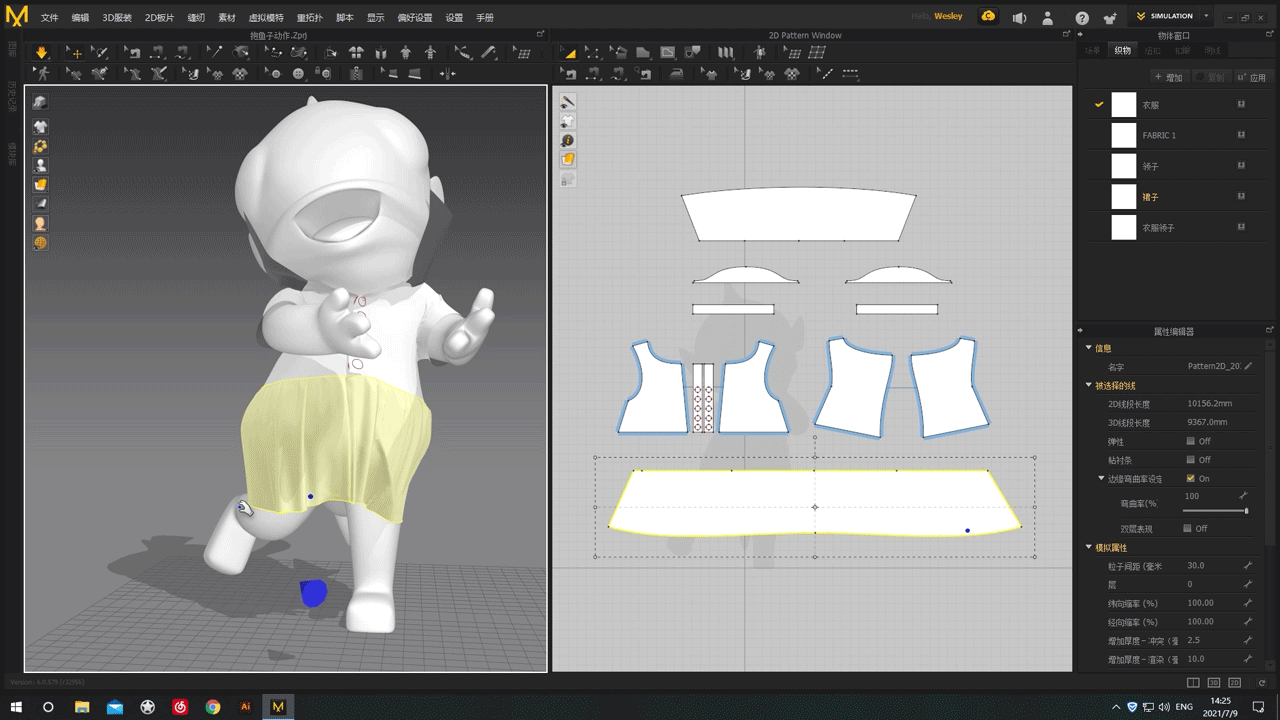The image size is (1280, 720).
Task: Click the SIMULATION mode button
Action: point(1166,16)
